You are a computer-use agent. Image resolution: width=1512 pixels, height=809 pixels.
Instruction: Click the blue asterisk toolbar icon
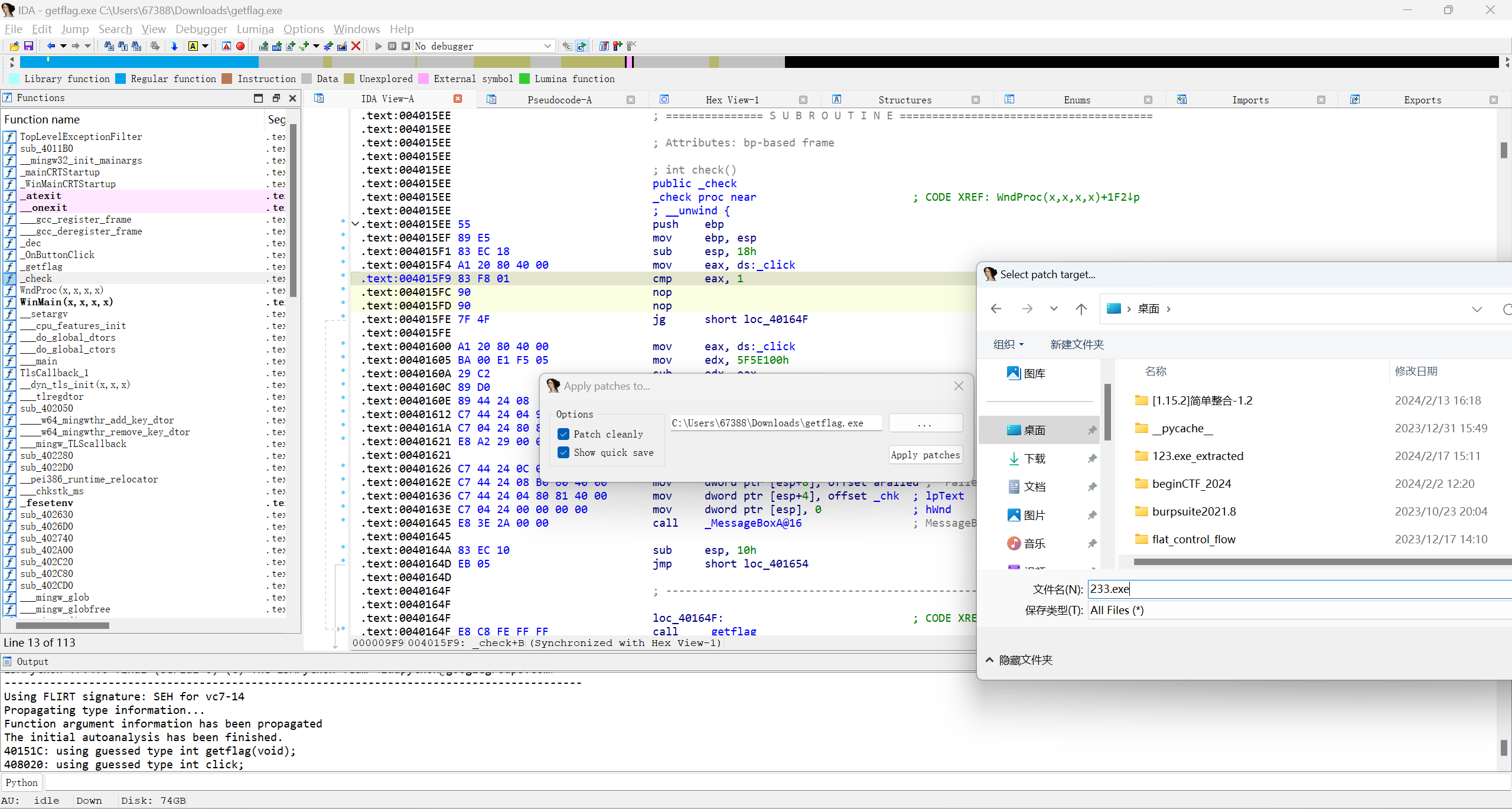328,46
